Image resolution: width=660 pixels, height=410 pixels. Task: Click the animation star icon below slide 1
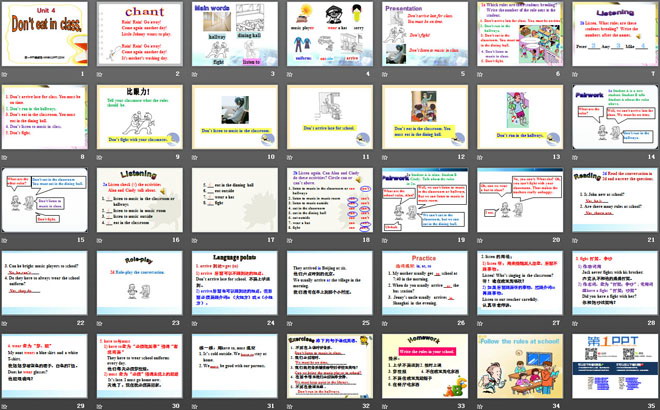click(5, 75)
